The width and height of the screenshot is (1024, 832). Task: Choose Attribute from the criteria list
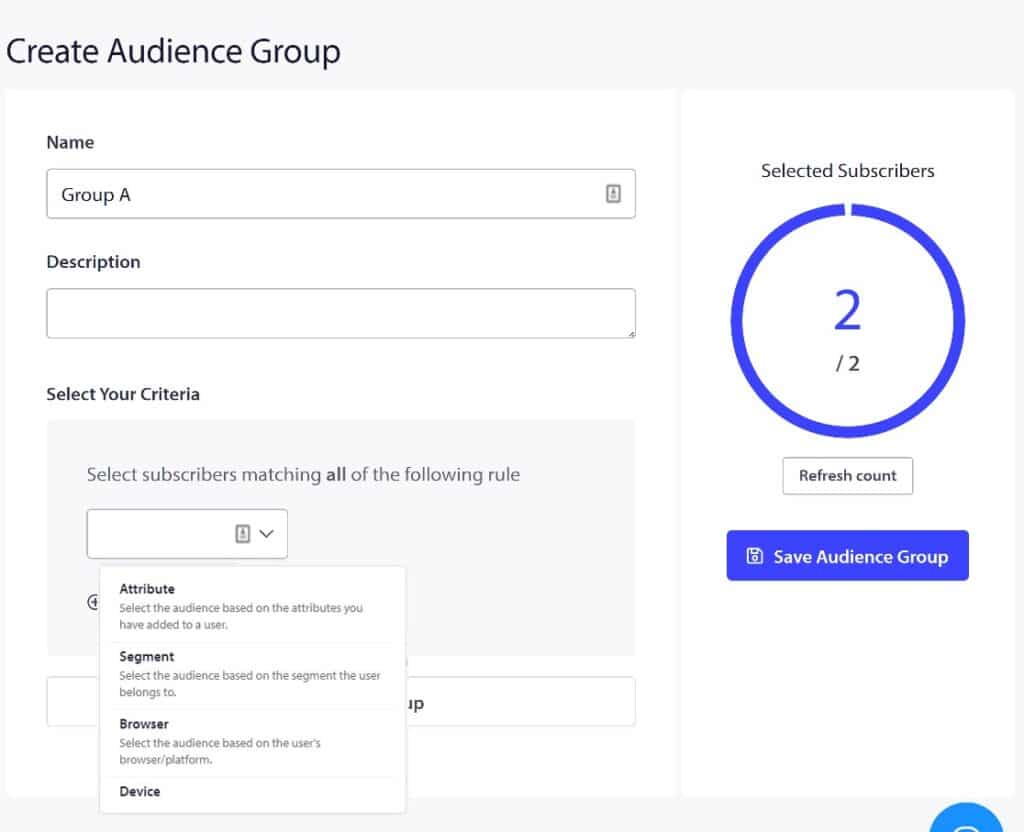(147, 589)
